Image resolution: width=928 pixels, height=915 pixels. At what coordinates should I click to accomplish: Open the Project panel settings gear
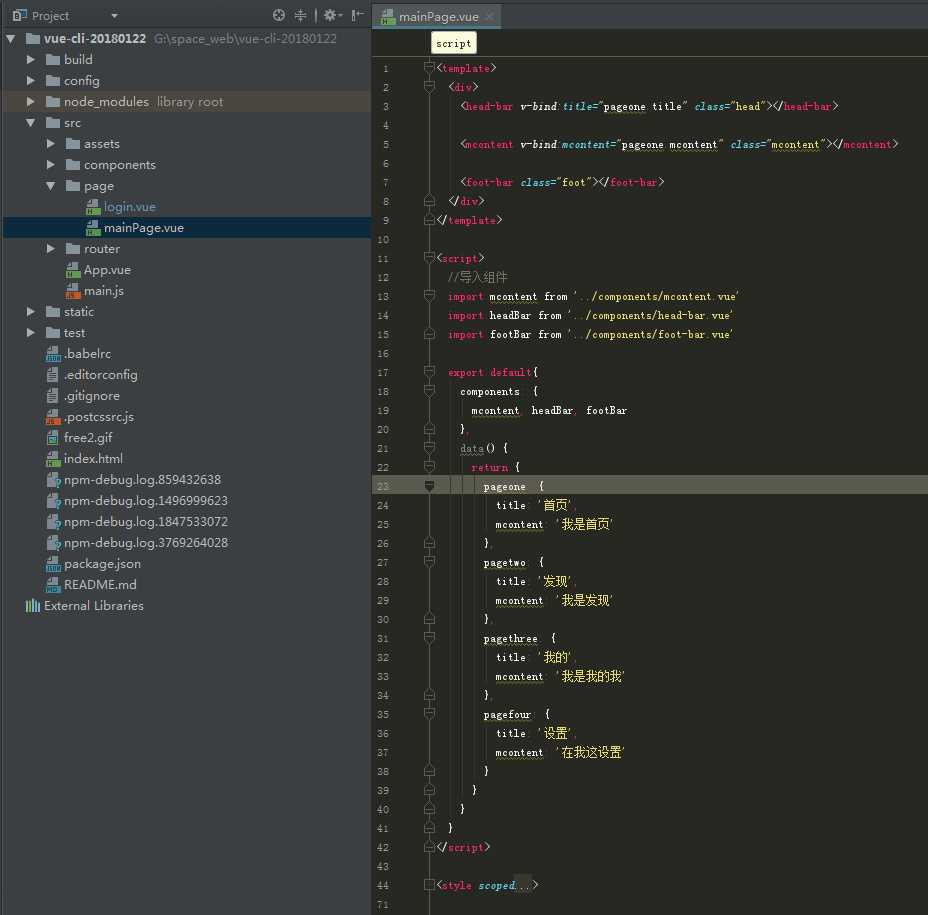[x=331, y=15]
